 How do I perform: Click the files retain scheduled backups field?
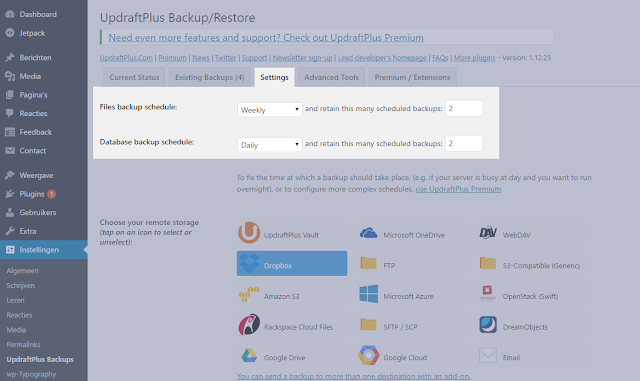464,108
